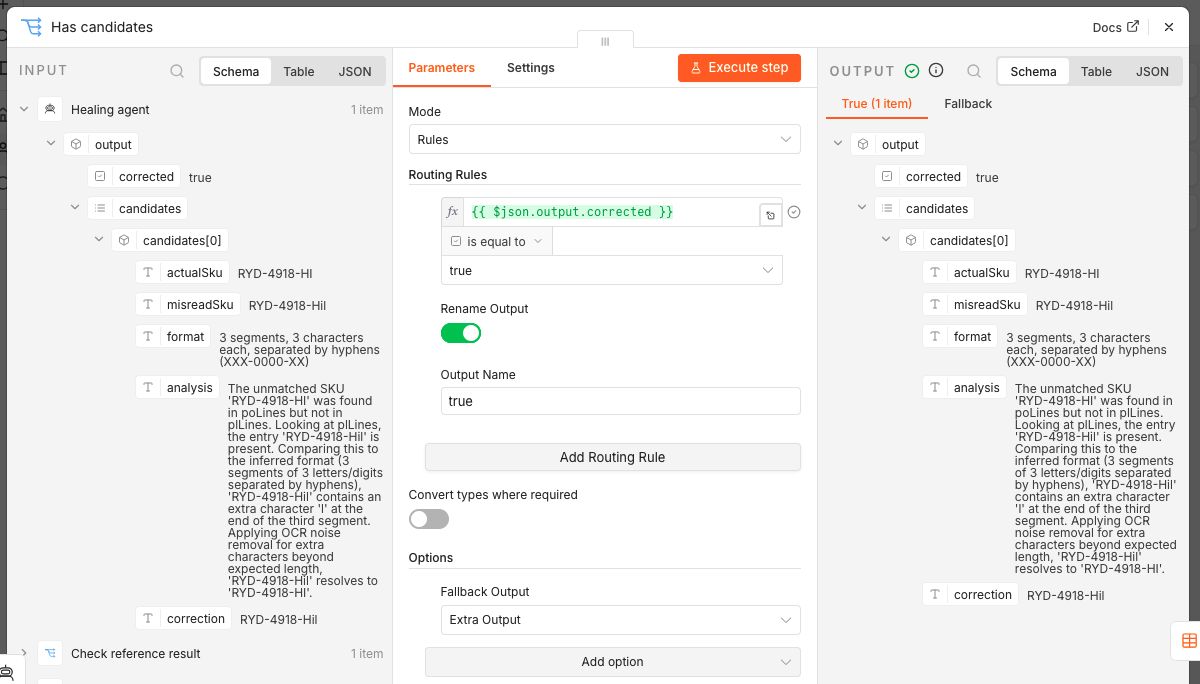The height and width of the screenshot is (684, 1200).
Task: Select output JSON view
Action: click(1152, 71)
